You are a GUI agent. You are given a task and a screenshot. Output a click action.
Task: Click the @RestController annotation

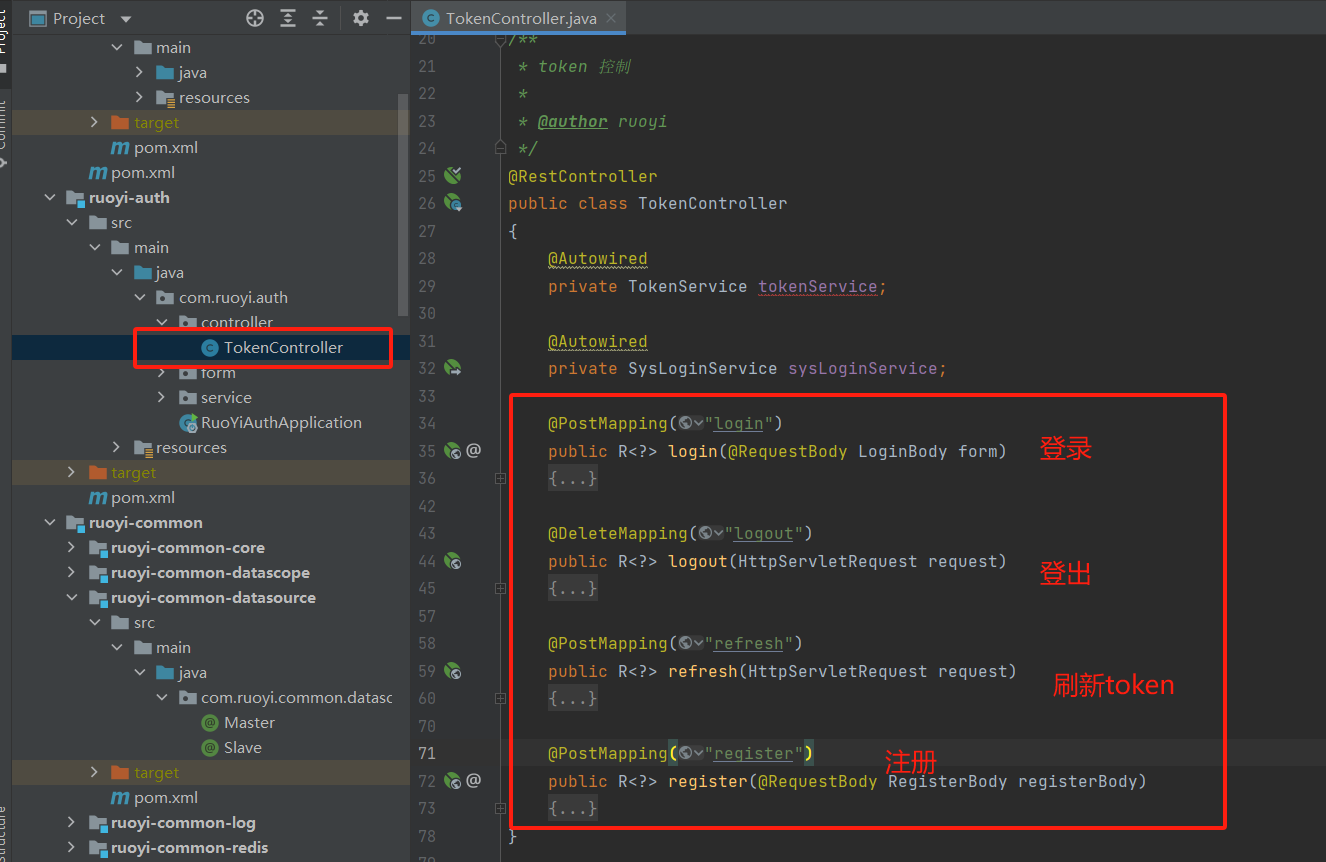coord(583,176)
